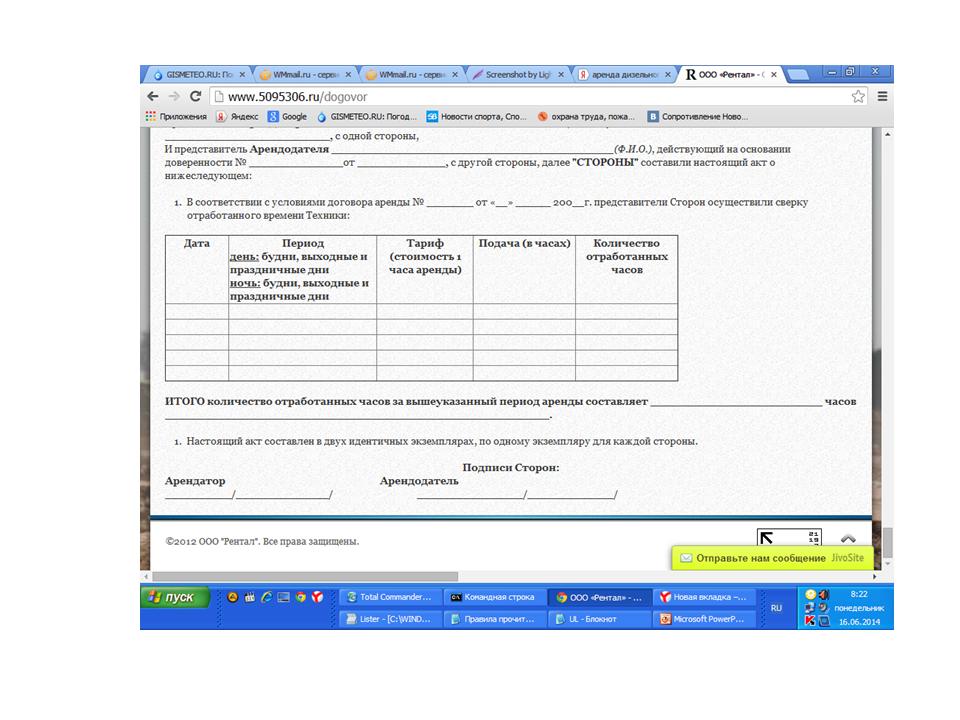Open a new tab with the new-tab button
The height and width of the screenshot is (720, 960).
797,75
